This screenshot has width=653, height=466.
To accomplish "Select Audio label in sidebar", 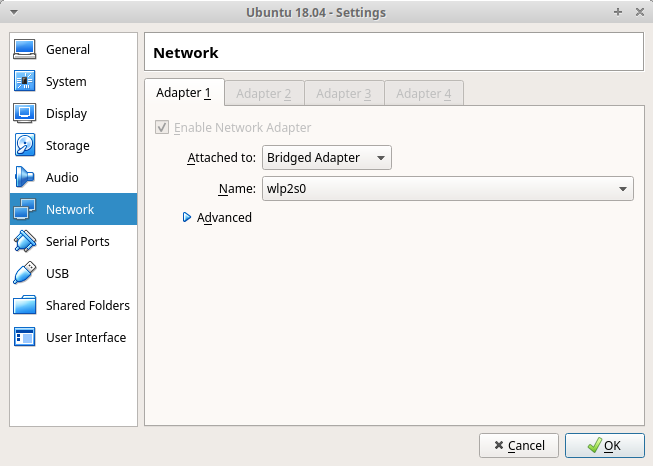I will (62, 177).
